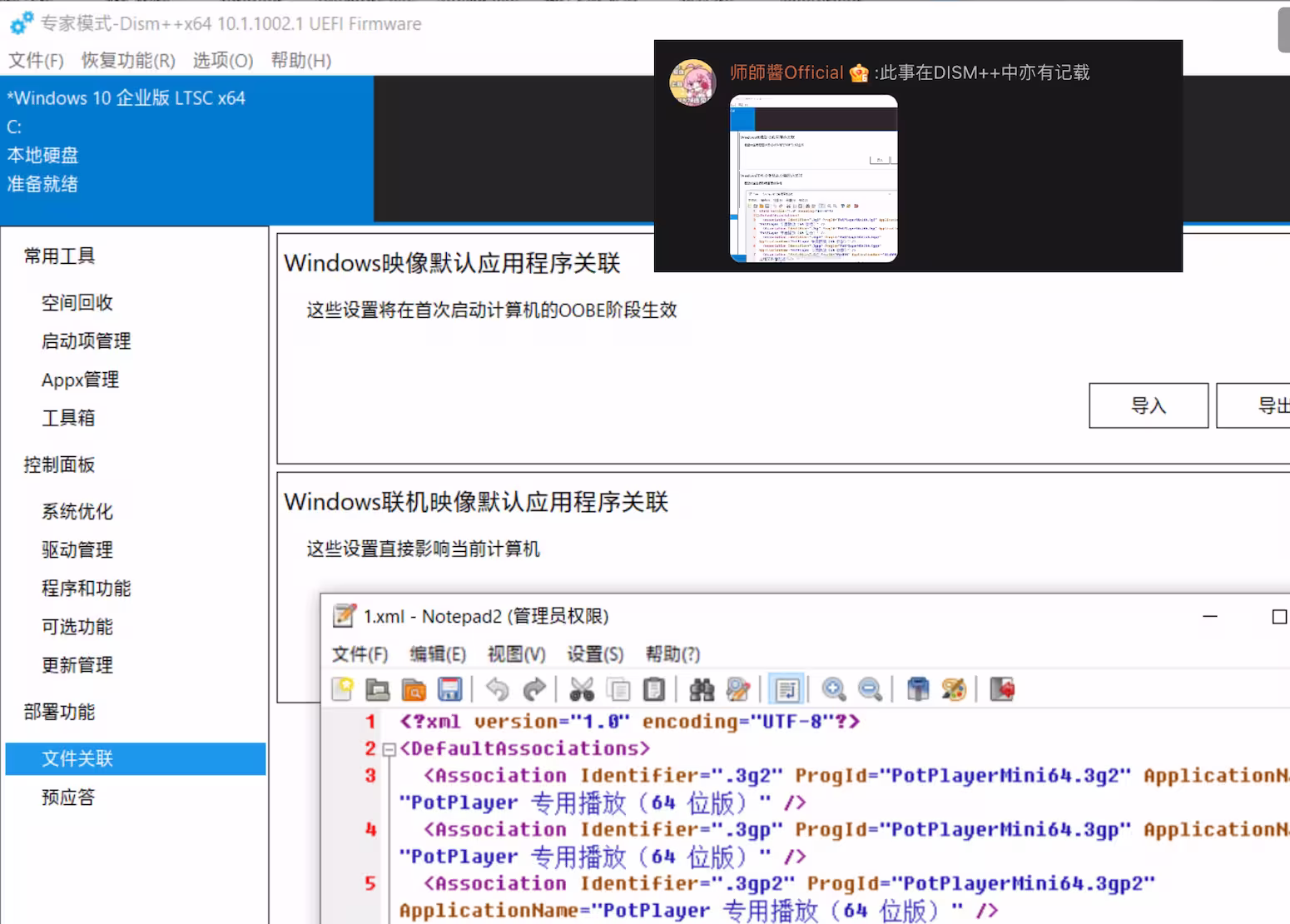
Task: Zoom out on the XML text
Action: (869, 689)
